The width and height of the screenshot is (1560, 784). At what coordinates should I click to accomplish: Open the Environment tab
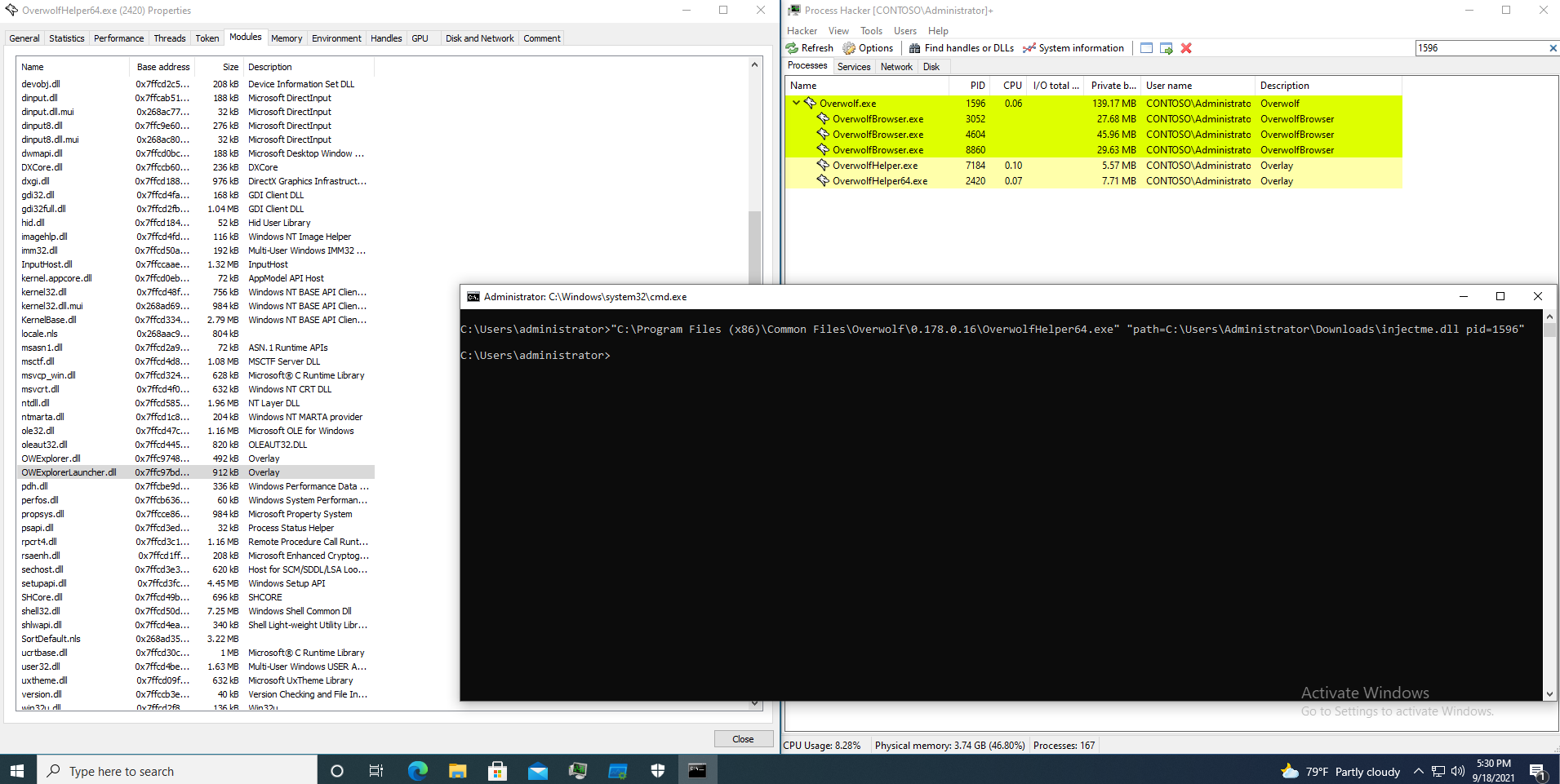(336, 38)
